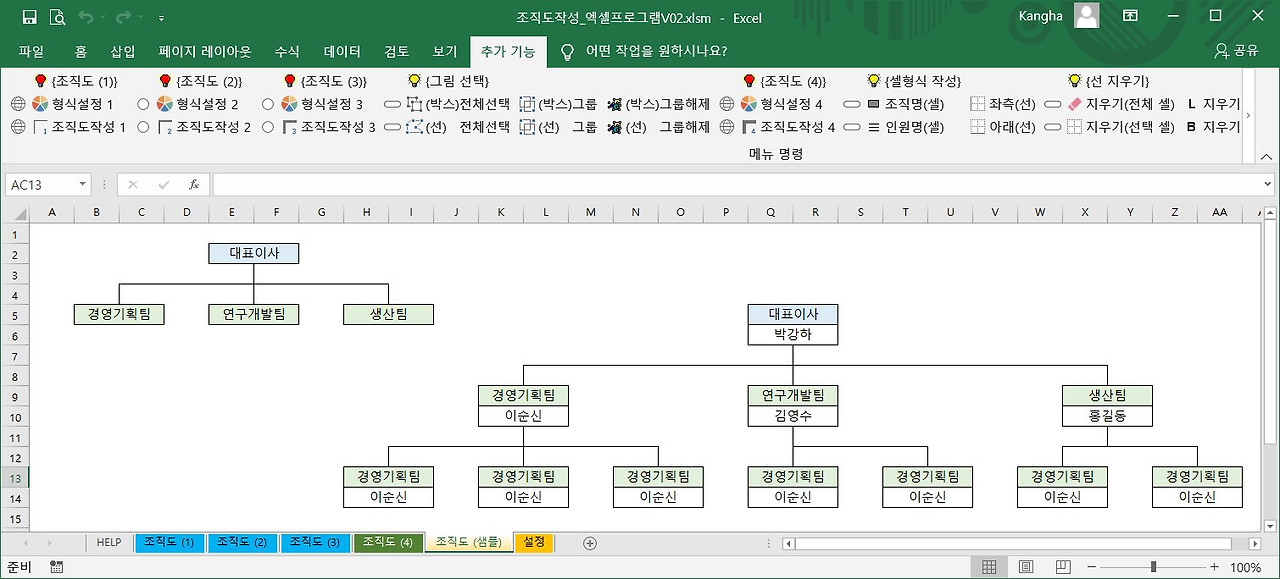Click 지우기(선택 셀) command
The image size is (1280, 579).
click(x=1121, y=127)
